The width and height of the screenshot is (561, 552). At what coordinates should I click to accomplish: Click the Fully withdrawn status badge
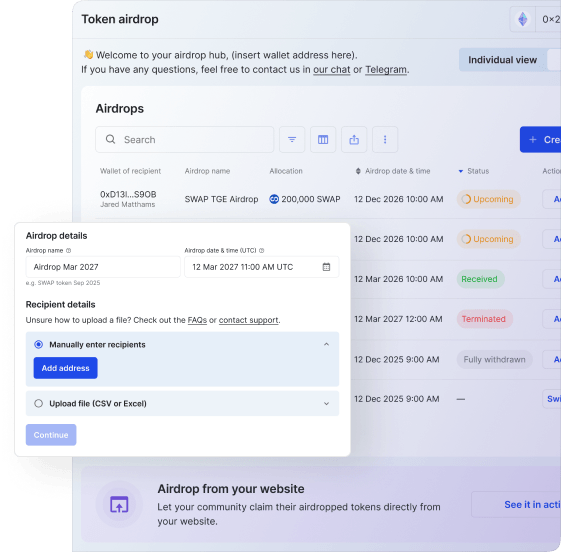tap(494, 359)
